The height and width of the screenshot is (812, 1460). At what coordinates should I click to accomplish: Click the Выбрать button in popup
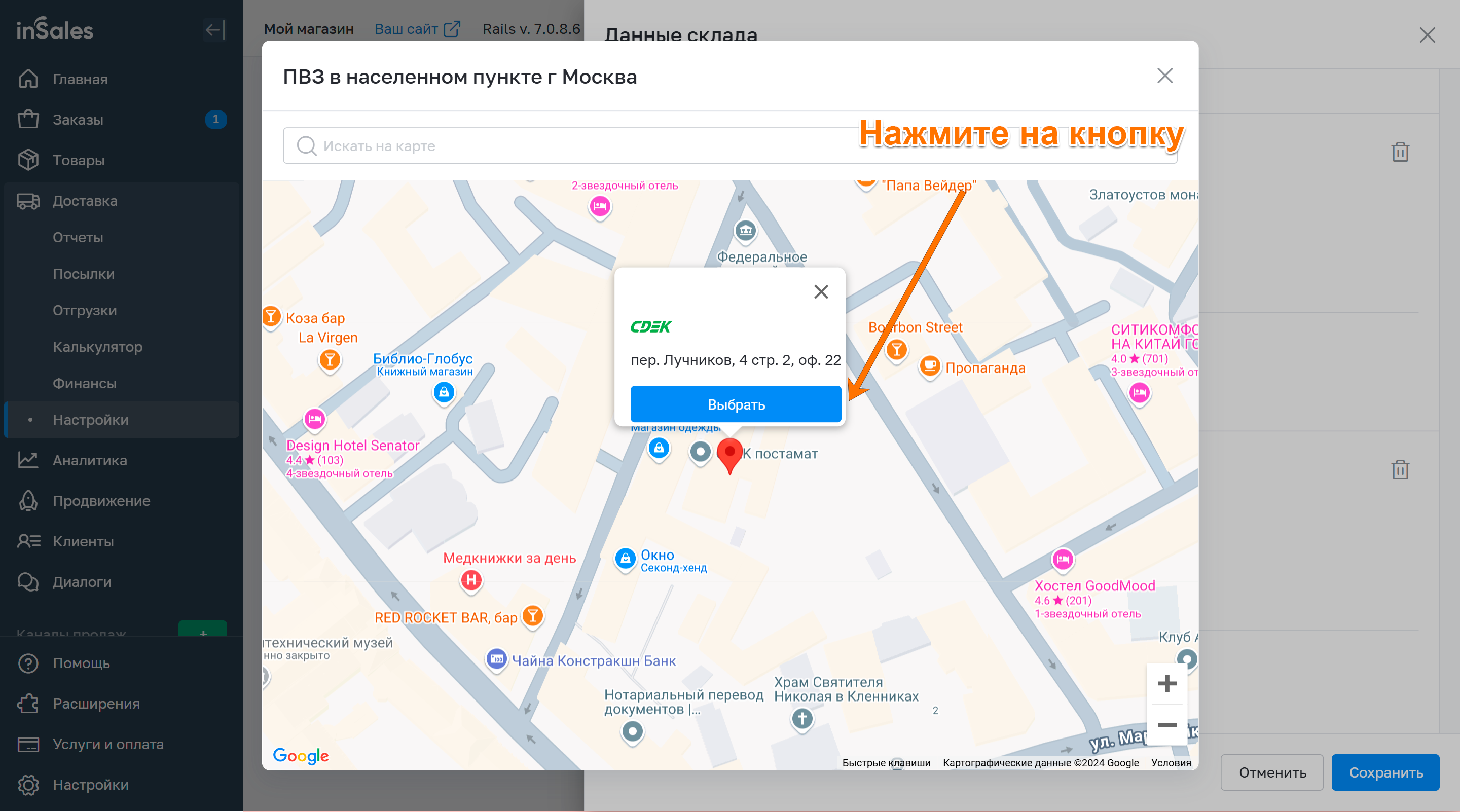point(736,404)
